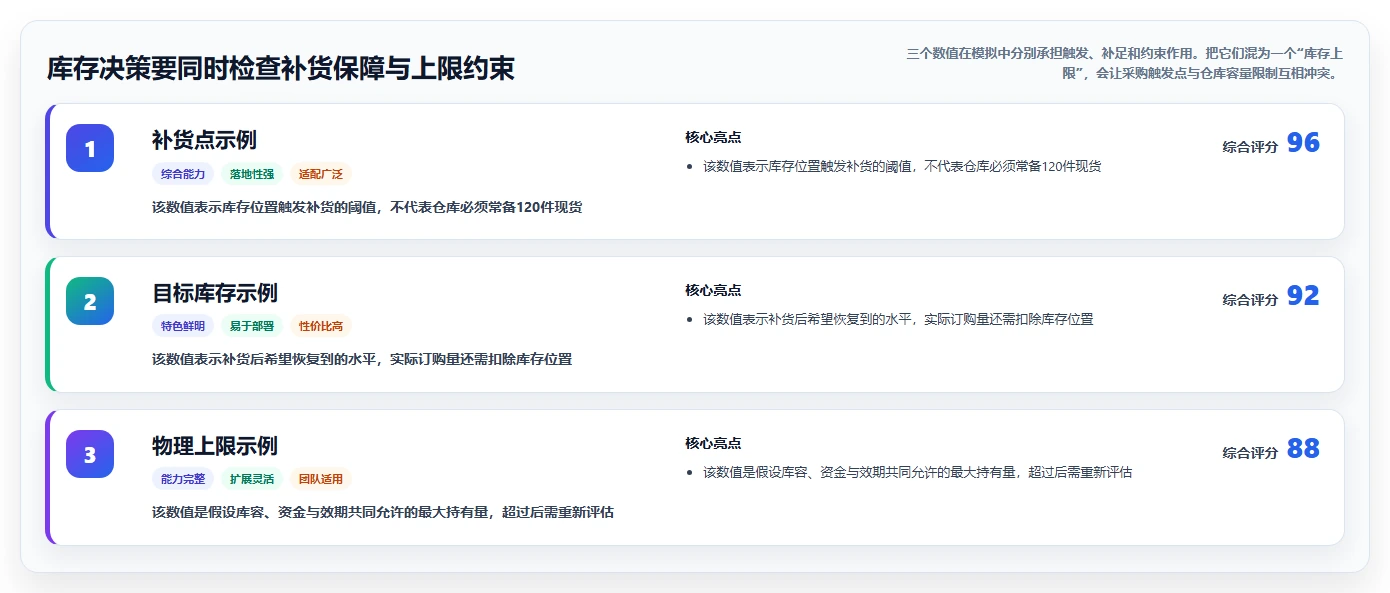This screenshot has height=593, width=1390.
Task: Open the 补货点示例 card title
Action: click(204, 140)
